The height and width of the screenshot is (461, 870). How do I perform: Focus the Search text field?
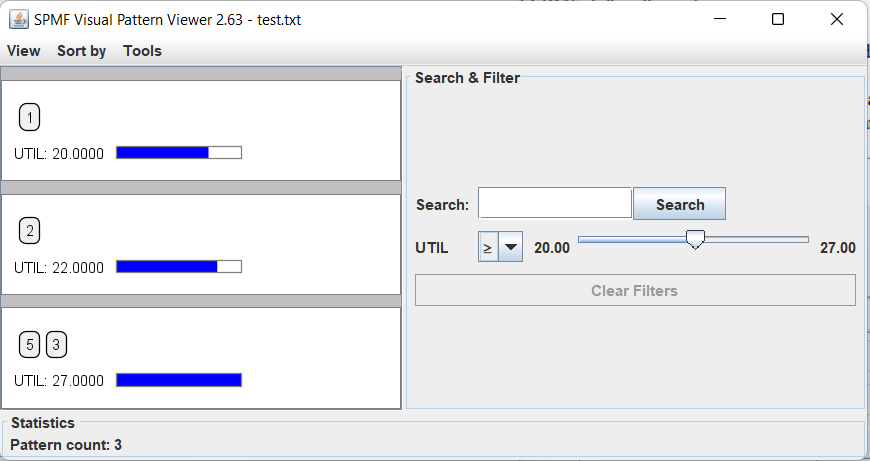554,203
